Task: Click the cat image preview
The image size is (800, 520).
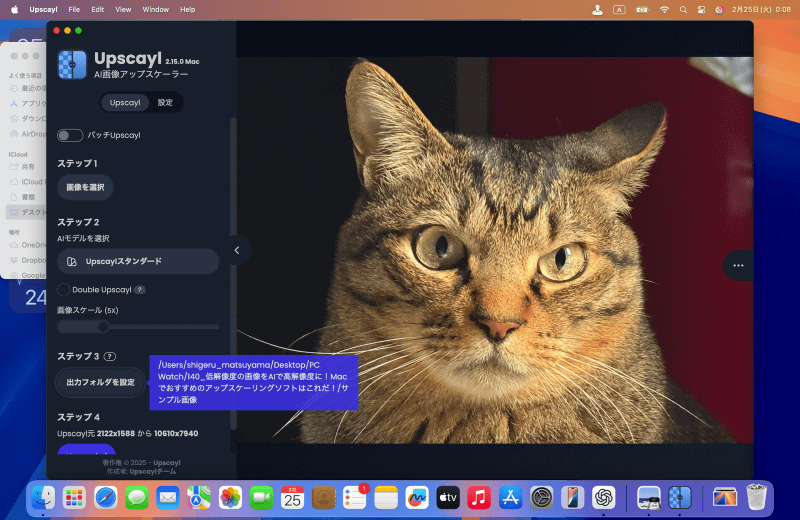Action: pyautogui.click(x=495, y=250)
